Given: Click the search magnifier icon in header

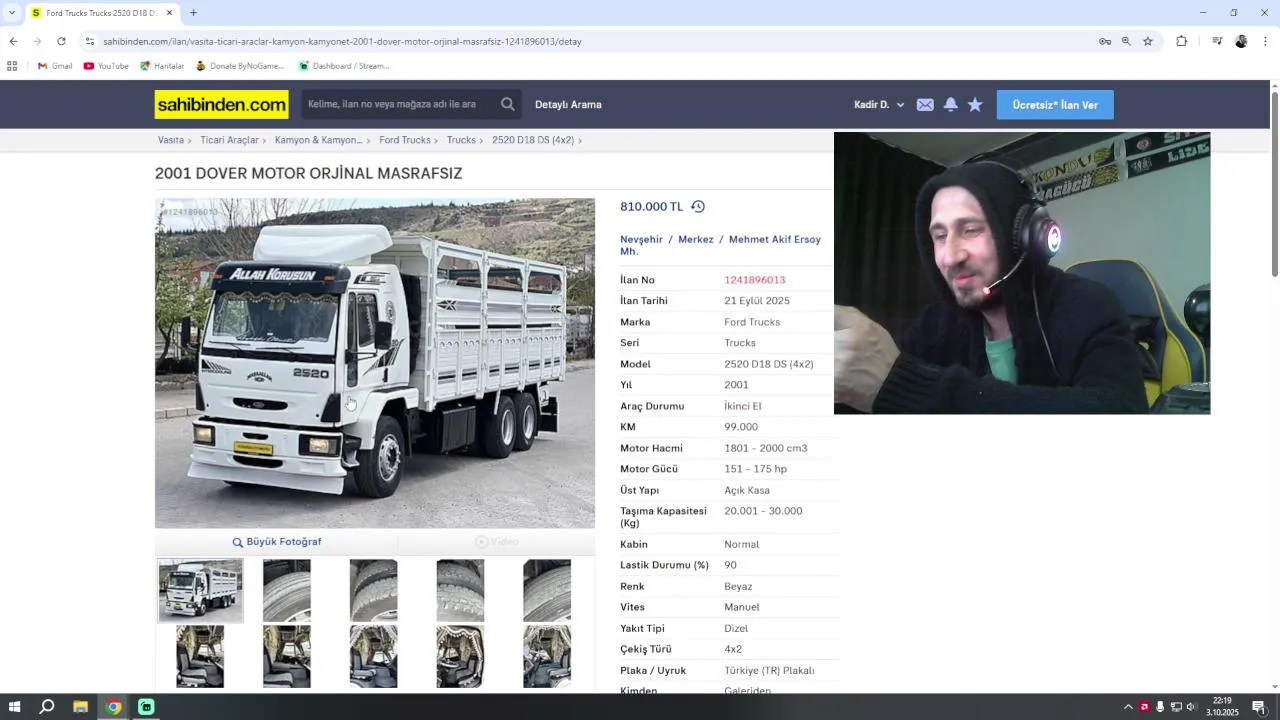Looking at the screenshot, I should pyautogui.click(x=508, y=104).
